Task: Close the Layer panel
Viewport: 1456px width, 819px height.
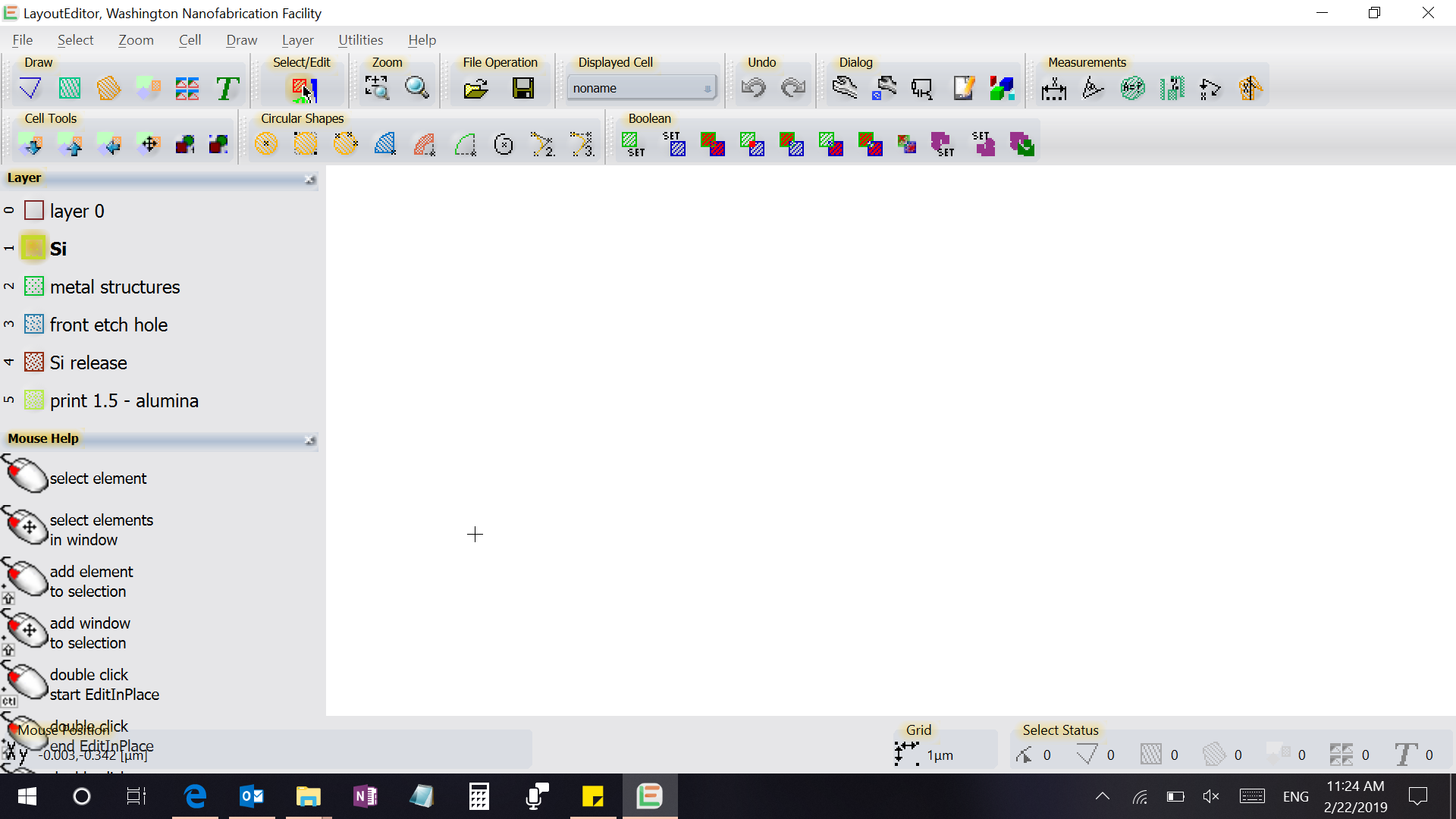Action: (309, 180)
